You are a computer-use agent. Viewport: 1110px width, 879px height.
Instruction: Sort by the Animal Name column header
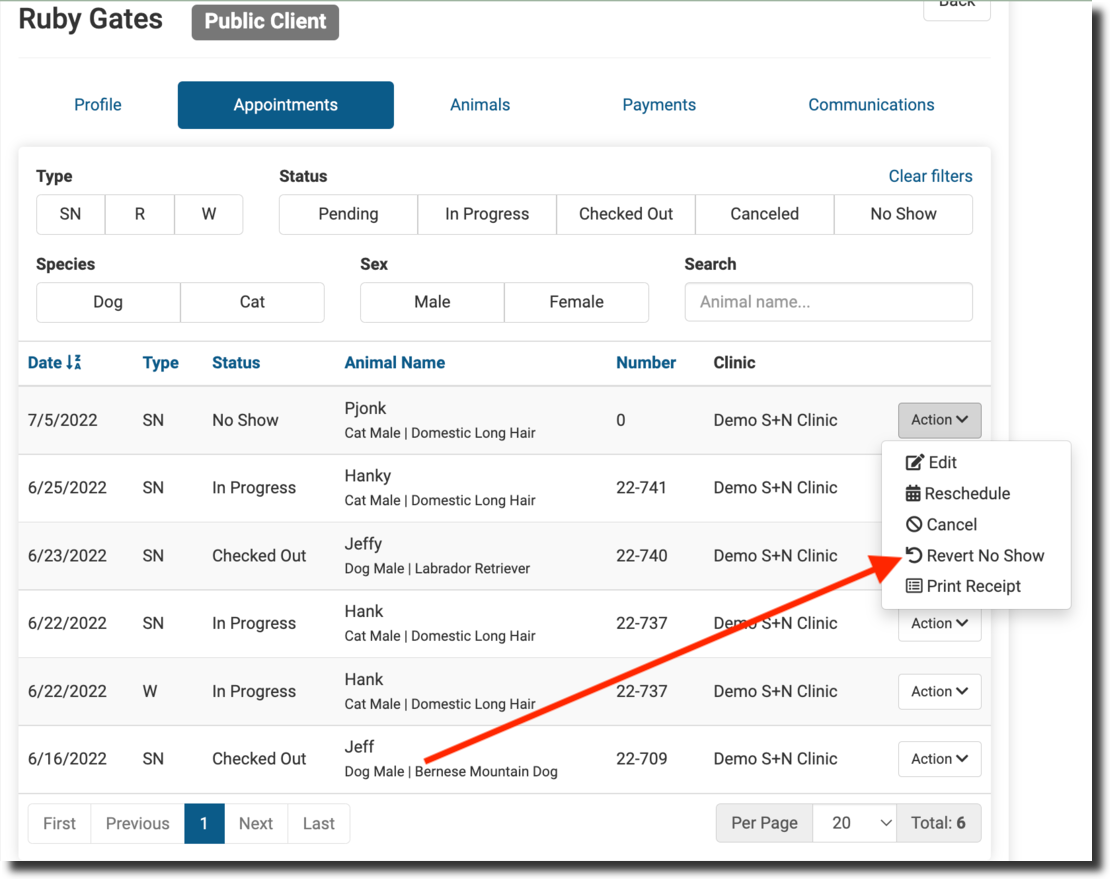pos(394,363)
